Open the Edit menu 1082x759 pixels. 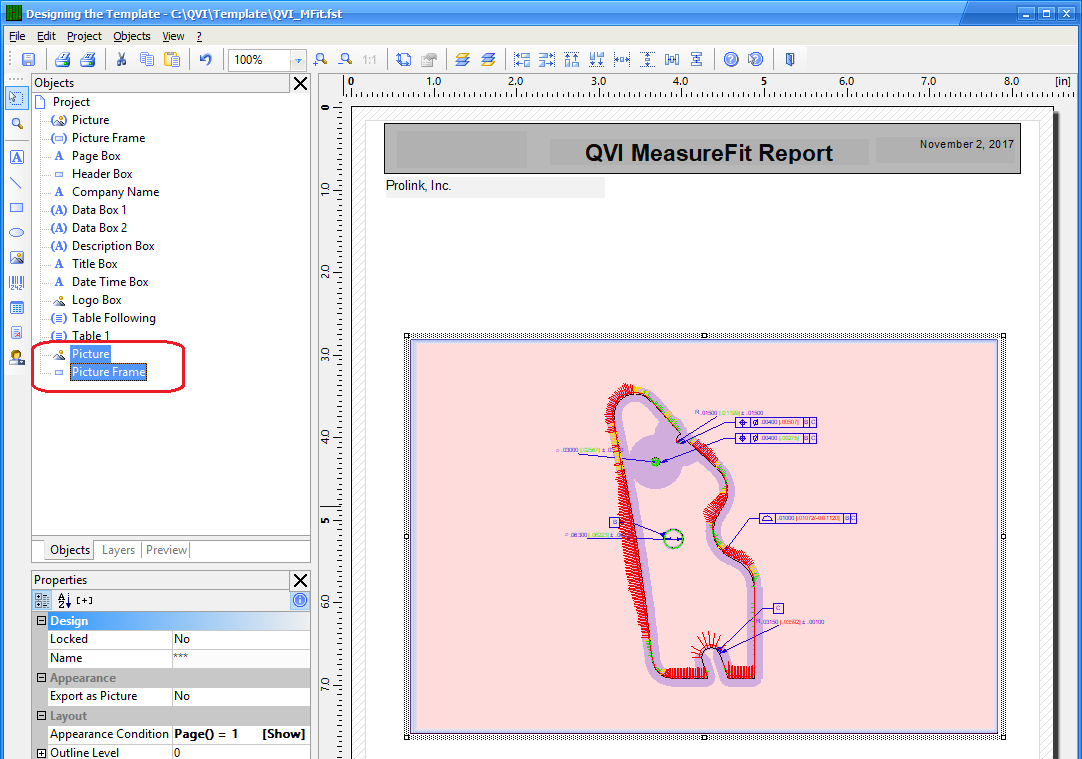46,36
